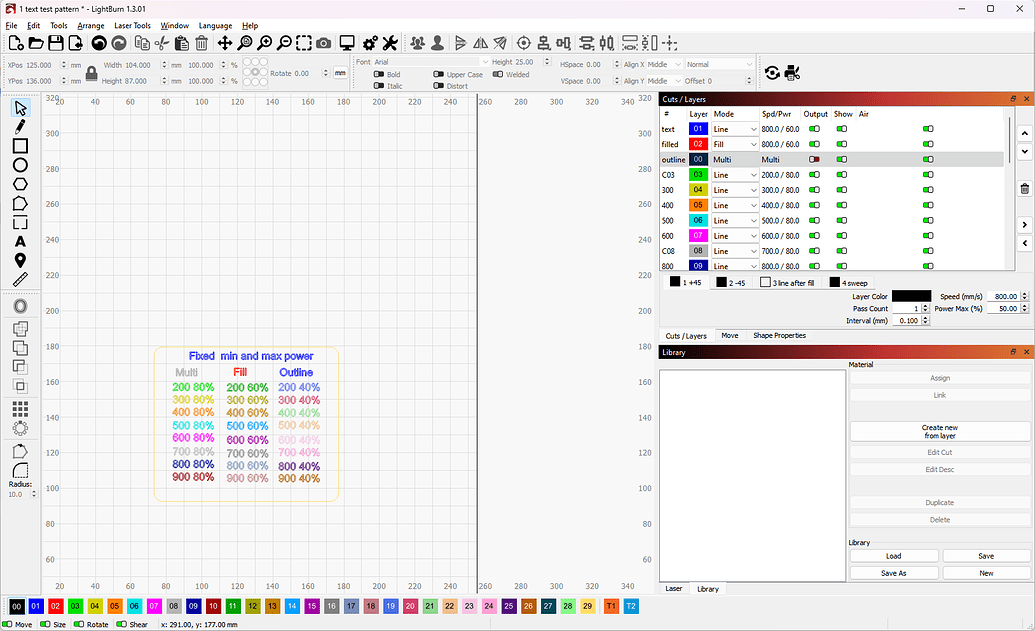The image size is (1035, 631).
Task: Undo the last action
Action: point(99,44)
